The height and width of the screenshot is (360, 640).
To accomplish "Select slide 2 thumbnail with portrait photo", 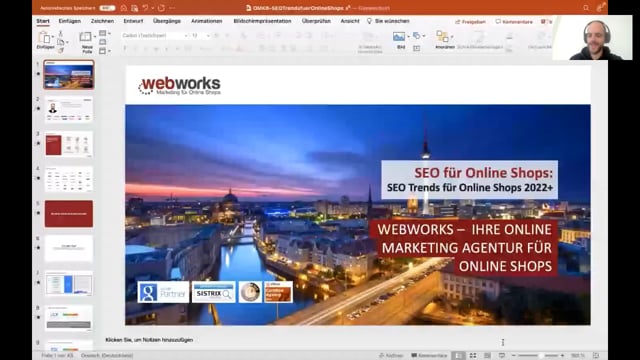I will 69,109.
